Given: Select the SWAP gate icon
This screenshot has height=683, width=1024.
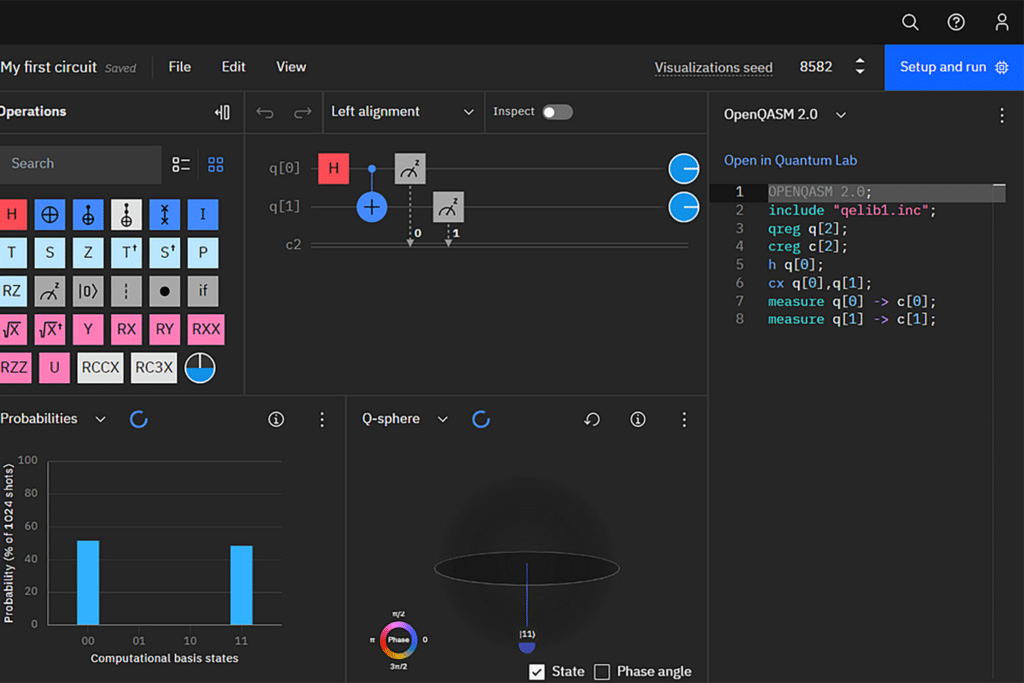Looking at the screenshot, I should 165,214.
